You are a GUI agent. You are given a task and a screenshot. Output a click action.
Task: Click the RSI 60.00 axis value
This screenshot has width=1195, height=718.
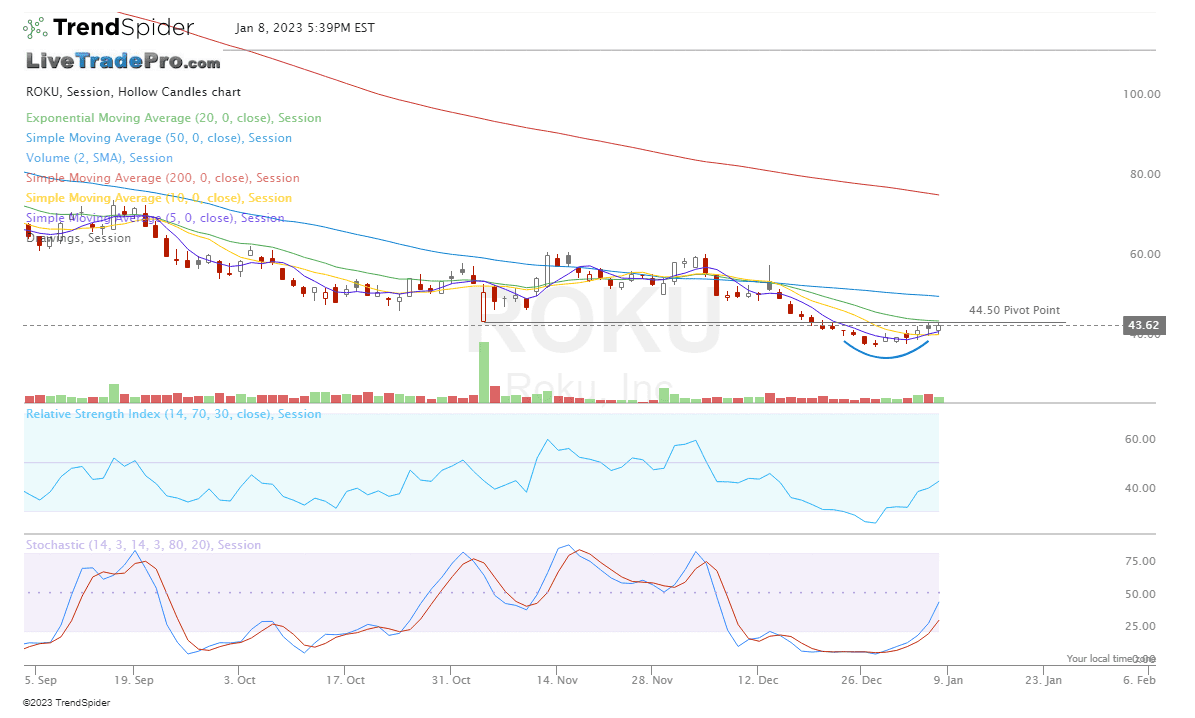pyautogui.click(x=1140, y=439)
